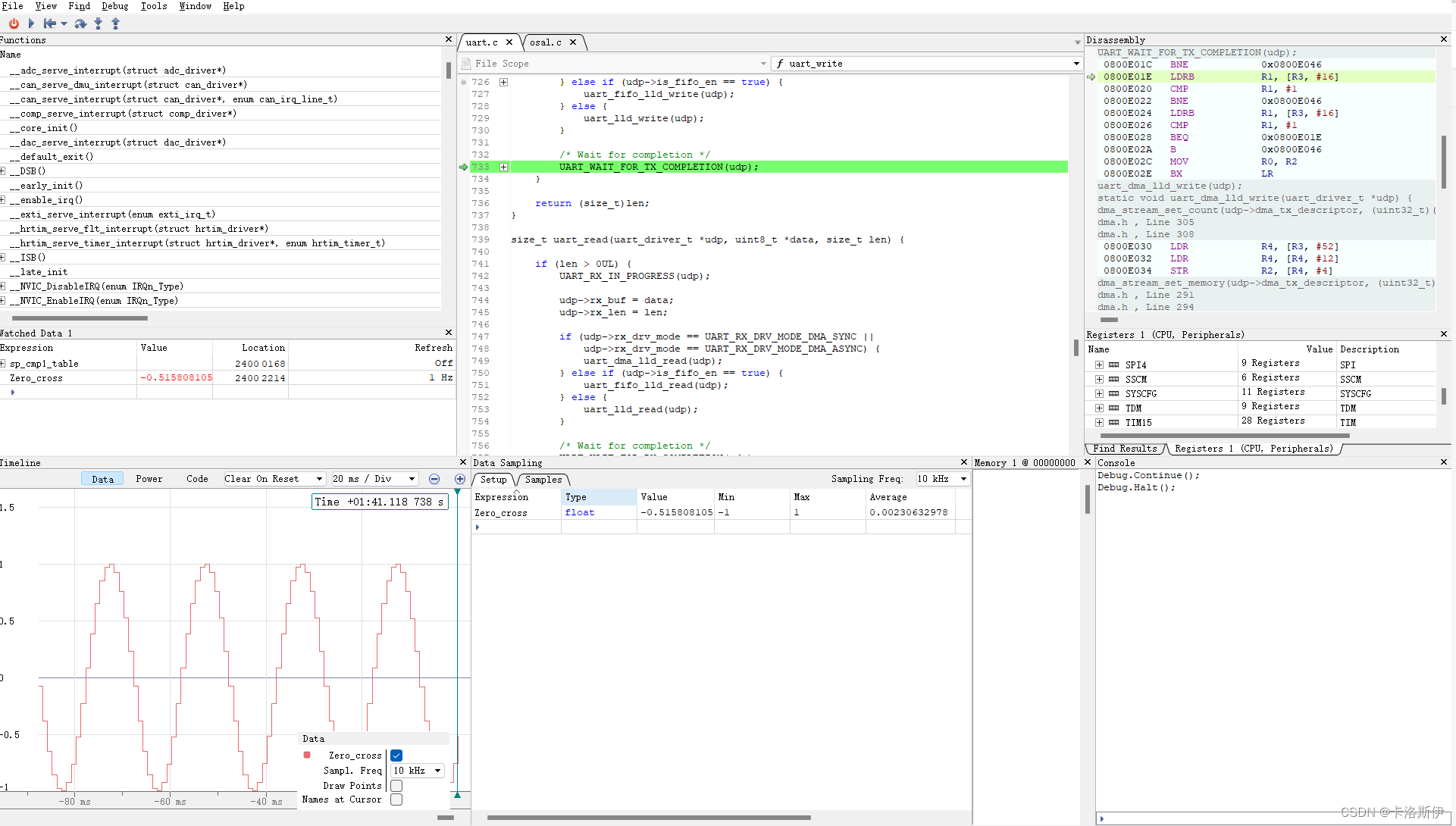Image resolution: width=1456 pixels, height=826 pixels.
Task: Switch to the osal.c editor tab
Action: pos(546,42)
